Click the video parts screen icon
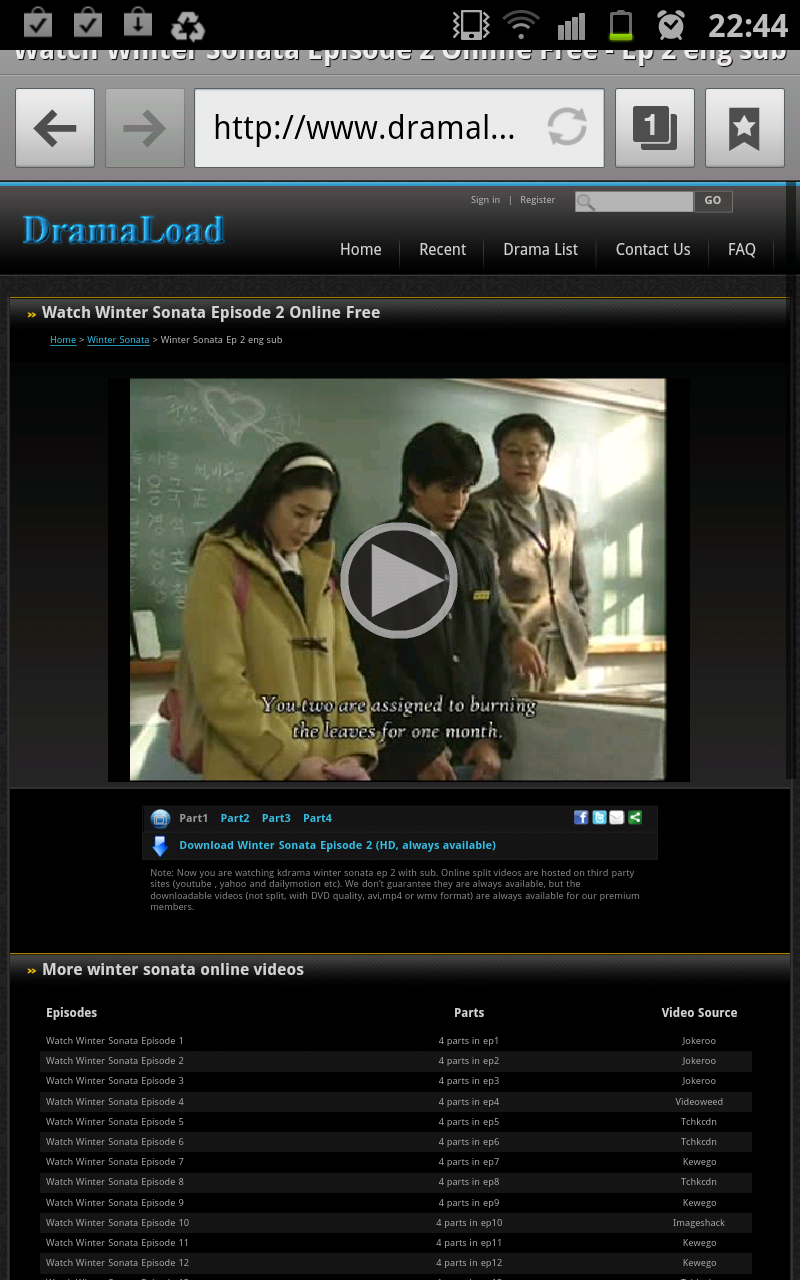 [x=160, y=819]
